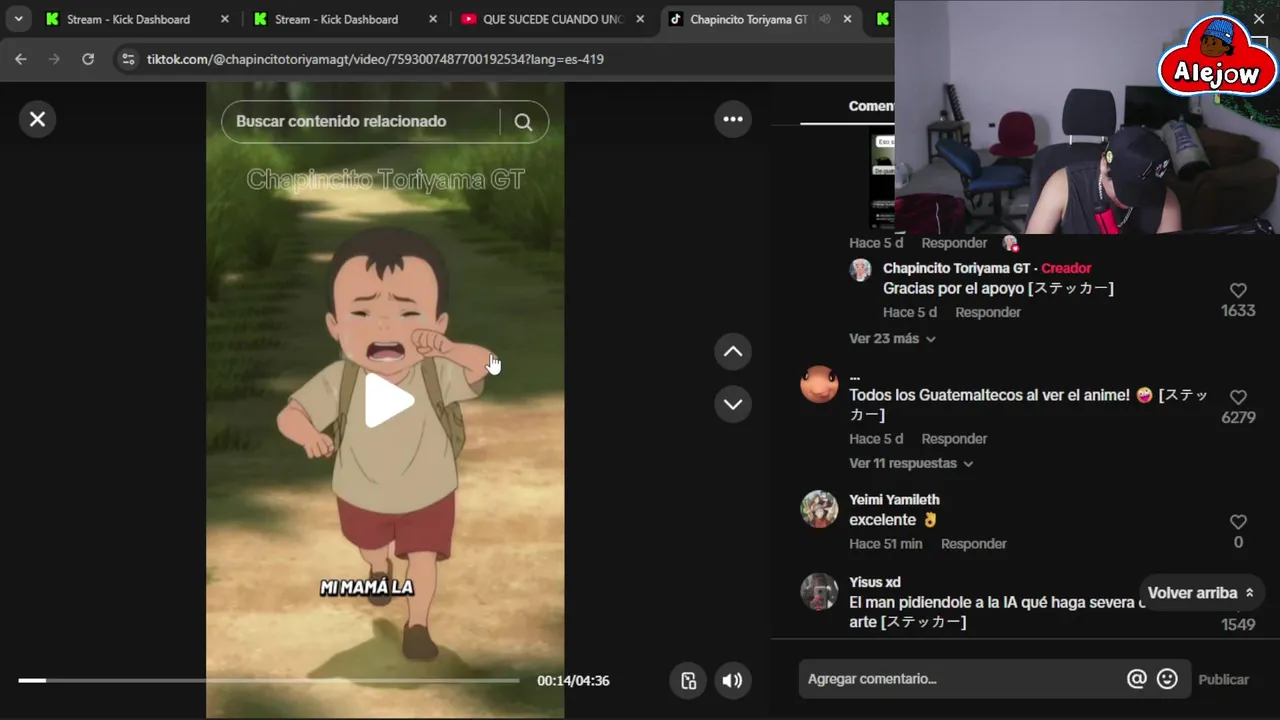Click the Publicar button
Image resolution: width=1280 pixels, height=720 pixels.
click(x=1224, y=679)
